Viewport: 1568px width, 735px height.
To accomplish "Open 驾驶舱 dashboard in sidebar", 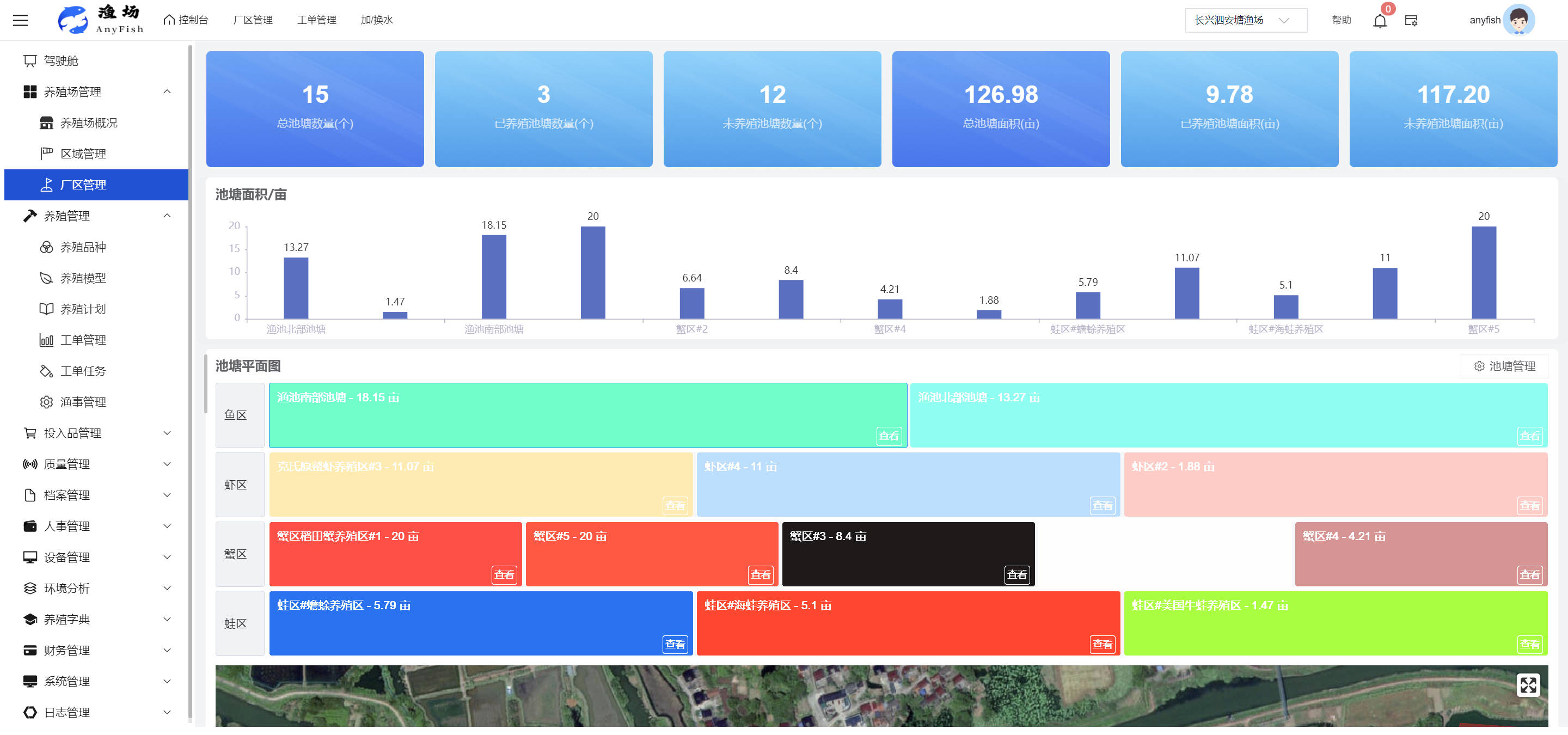I will click(61, 61).
